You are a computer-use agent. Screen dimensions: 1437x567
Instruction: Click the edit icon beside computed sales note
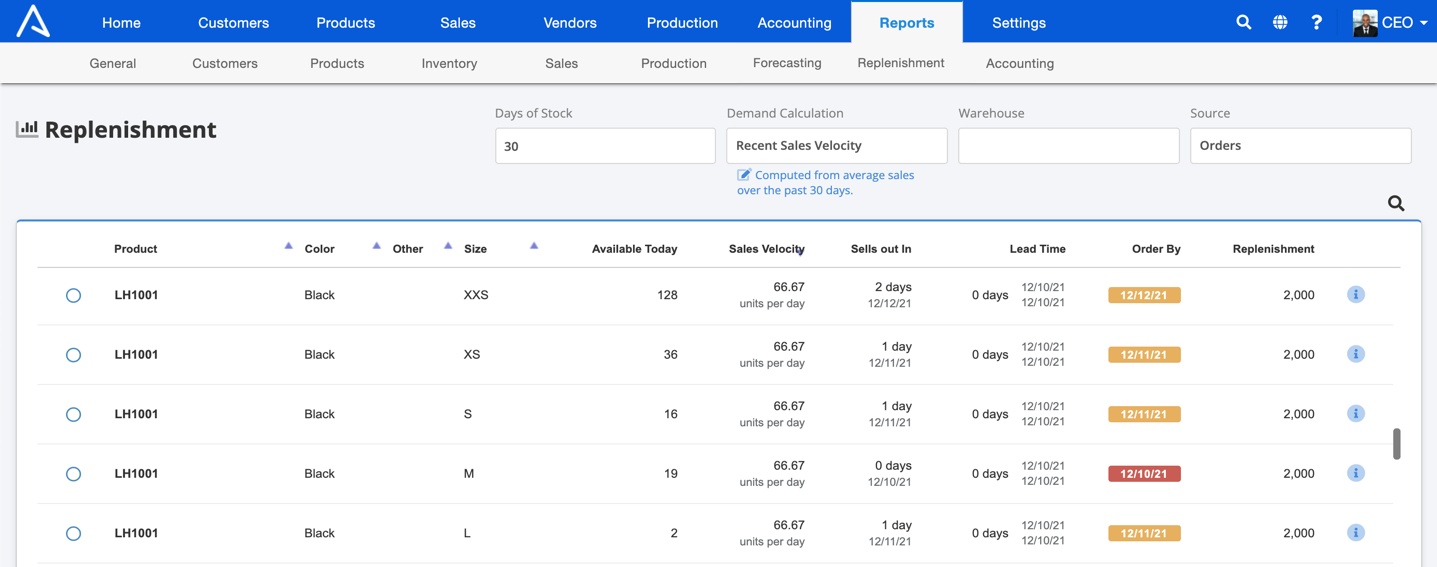coord(744,175)
